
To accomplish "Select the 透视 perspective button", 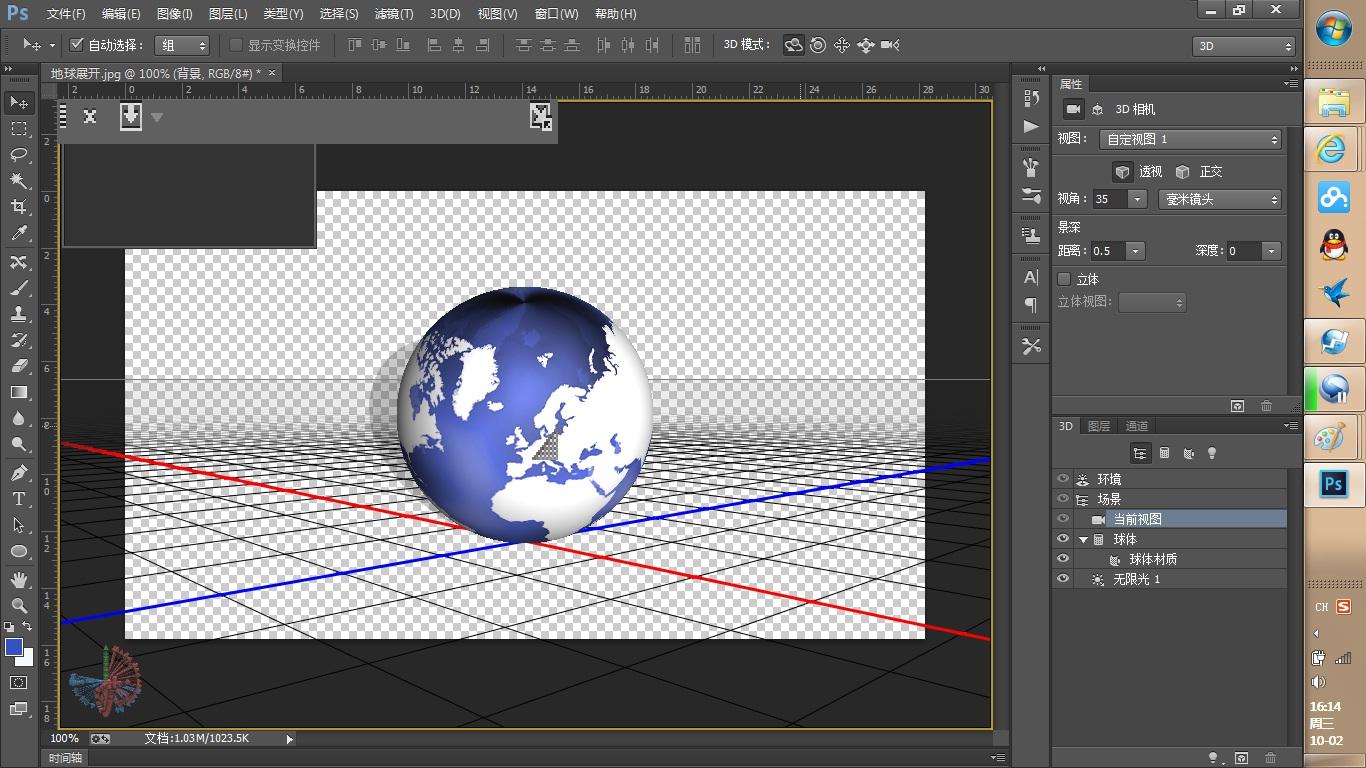I will coord(1123,171).
